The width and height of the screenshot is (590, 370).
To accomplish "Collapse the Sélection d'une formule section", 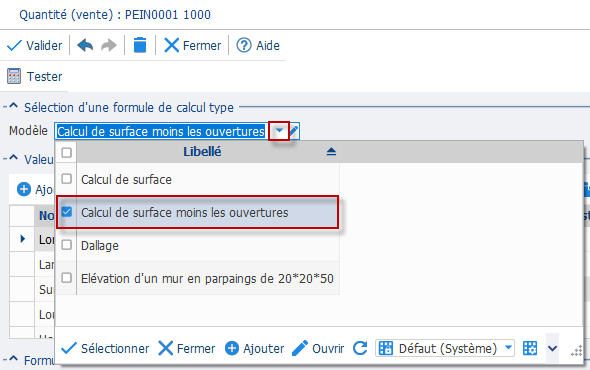I will point(13,106).
